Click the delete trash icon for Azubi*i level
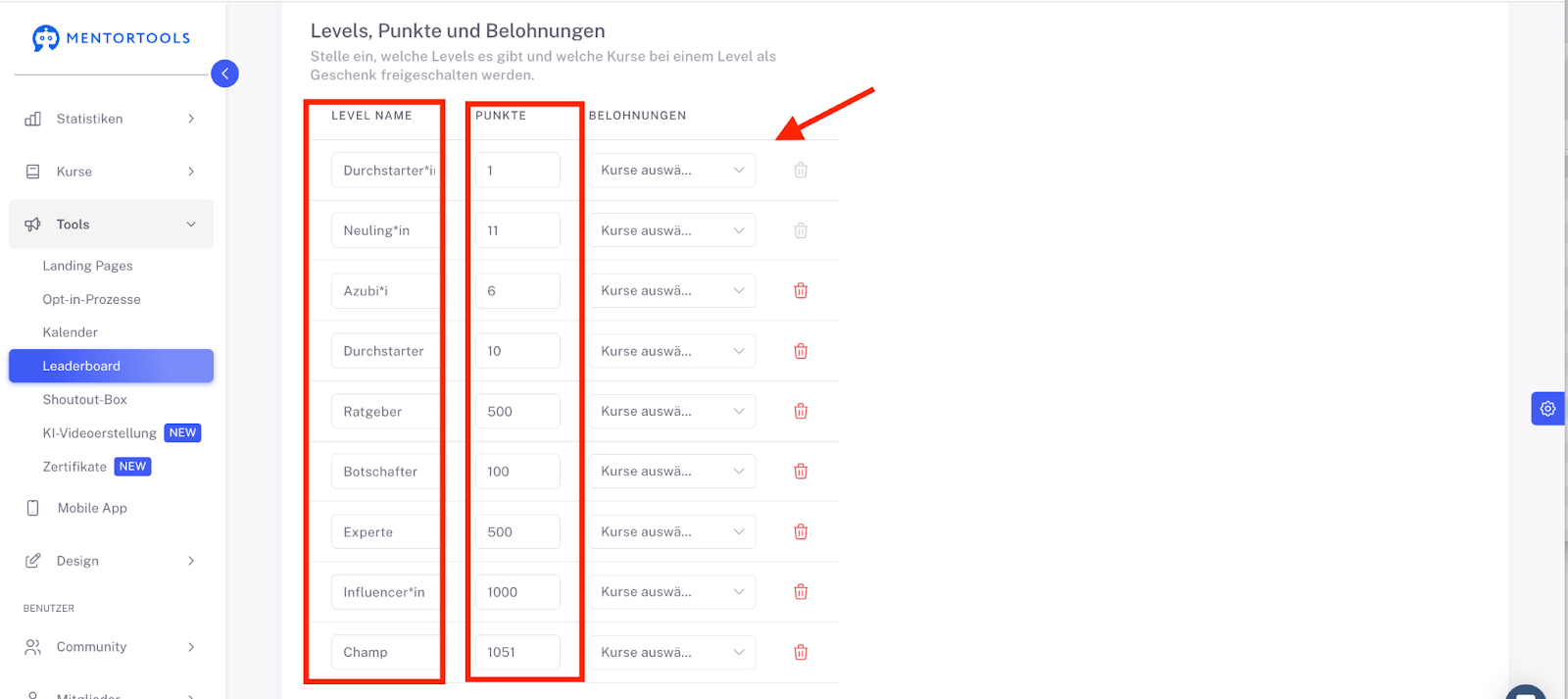Image resolution: width=1568 pixels, height=699 pixels. coord(801,291)
